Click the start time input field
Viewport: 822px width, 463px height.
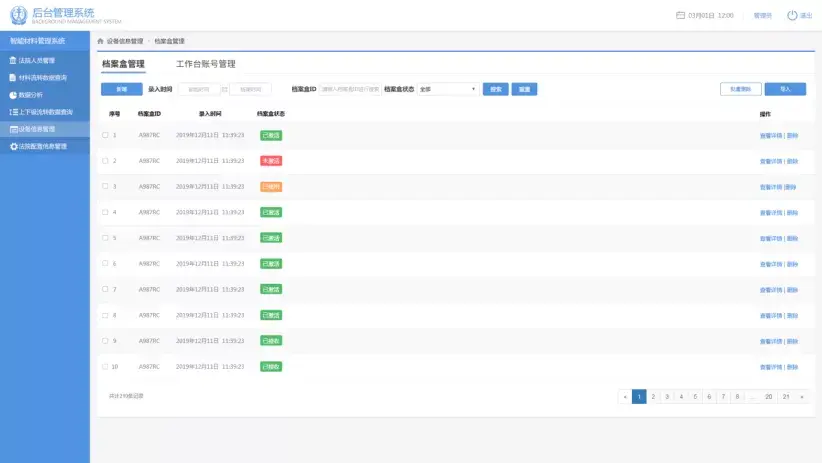tap(199, 89)
